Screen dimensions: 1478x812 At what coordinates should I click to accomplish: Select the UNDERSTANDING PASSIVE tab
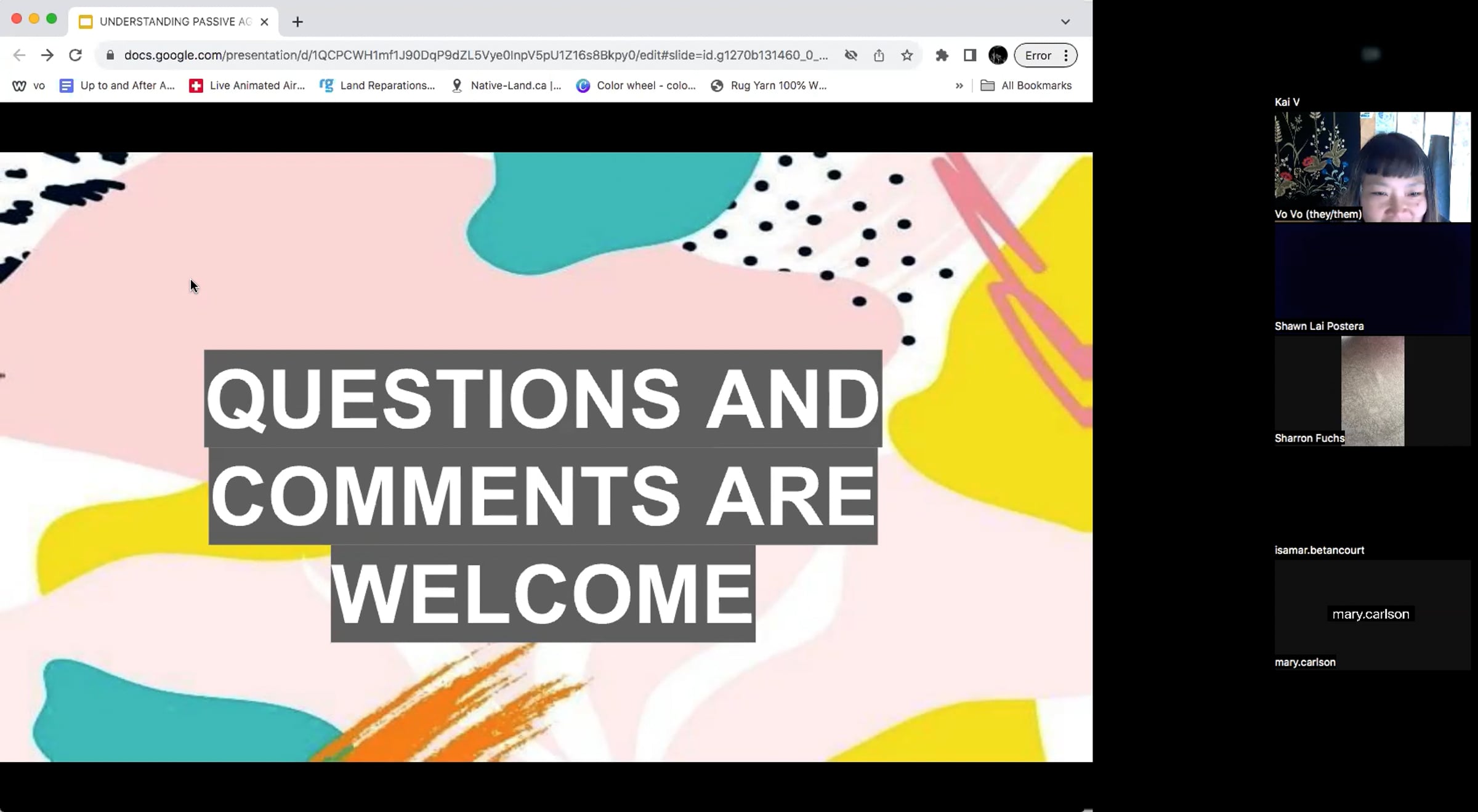point(166,22)
